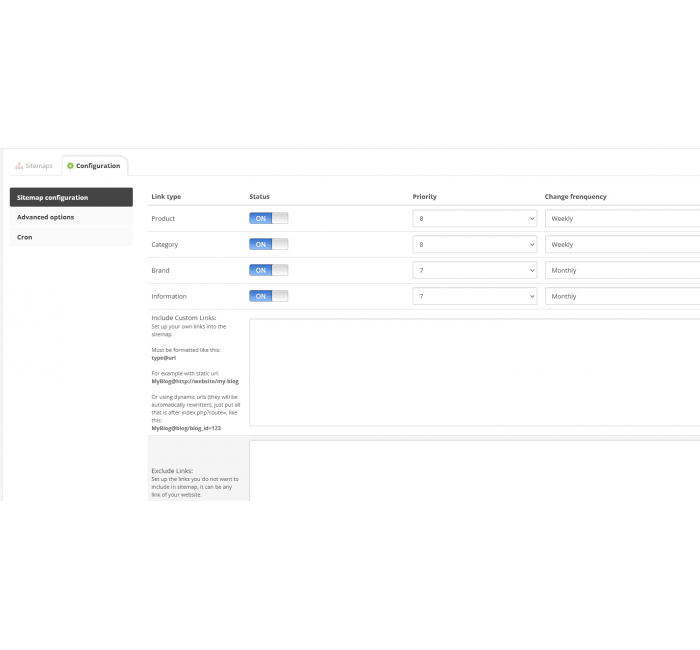Click the Include Custom Links text area
The width and height of the screenshot is (700, 650).
click(x=475, y=372)
